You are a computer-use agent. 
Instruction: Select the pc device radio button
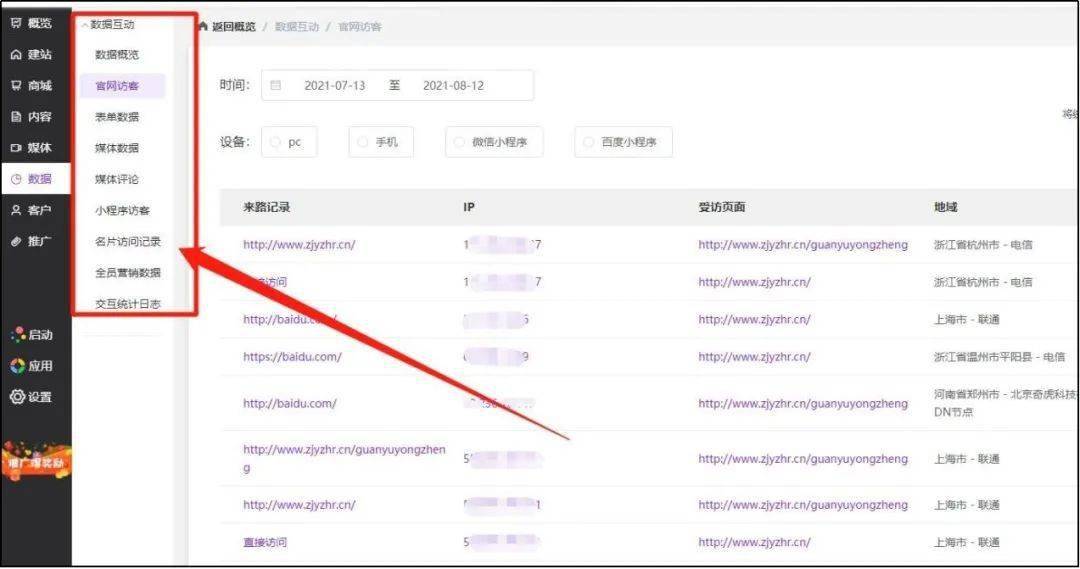coord(276,142)
